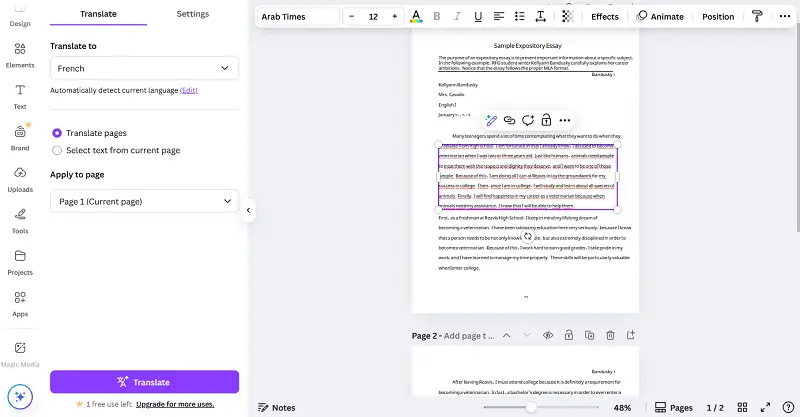Click the vertical scrollbar on right
The width and height of the screenshot is (800, 417).
coord(797,128)
